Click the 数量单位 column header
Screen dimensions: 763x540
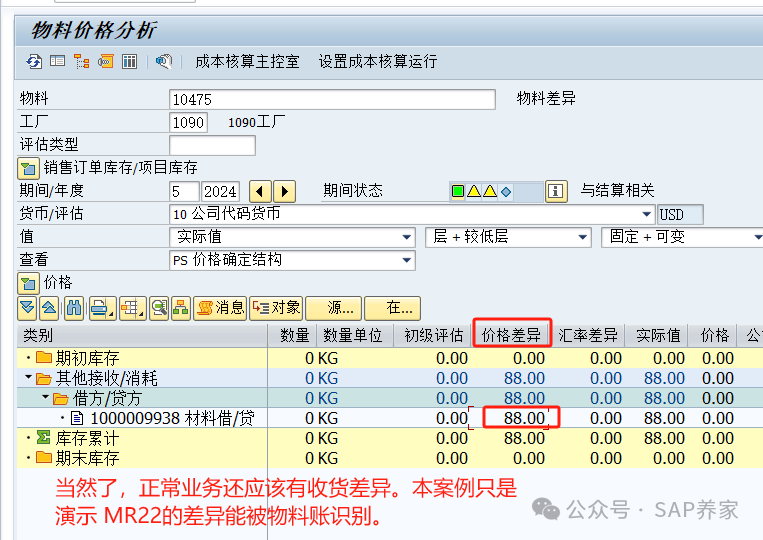355,335
